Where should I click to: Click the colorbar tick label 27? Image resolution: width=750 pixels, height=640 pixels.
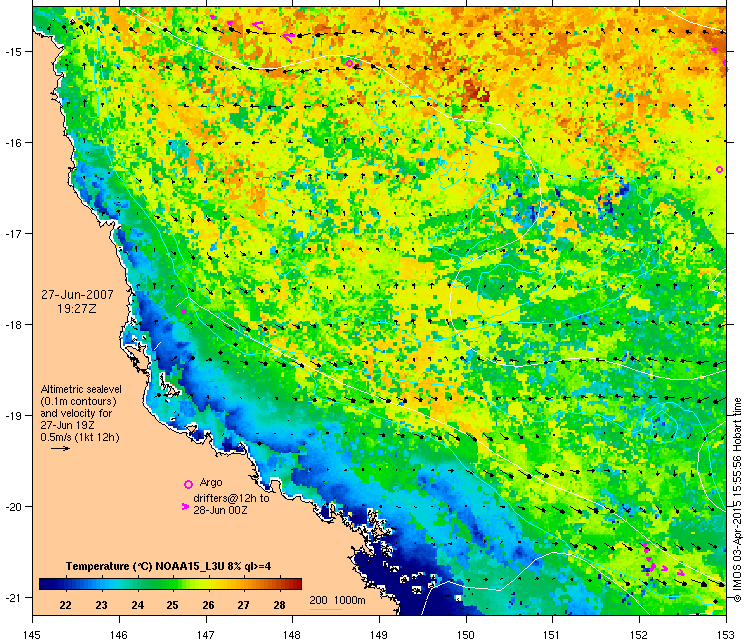point(244,605)
